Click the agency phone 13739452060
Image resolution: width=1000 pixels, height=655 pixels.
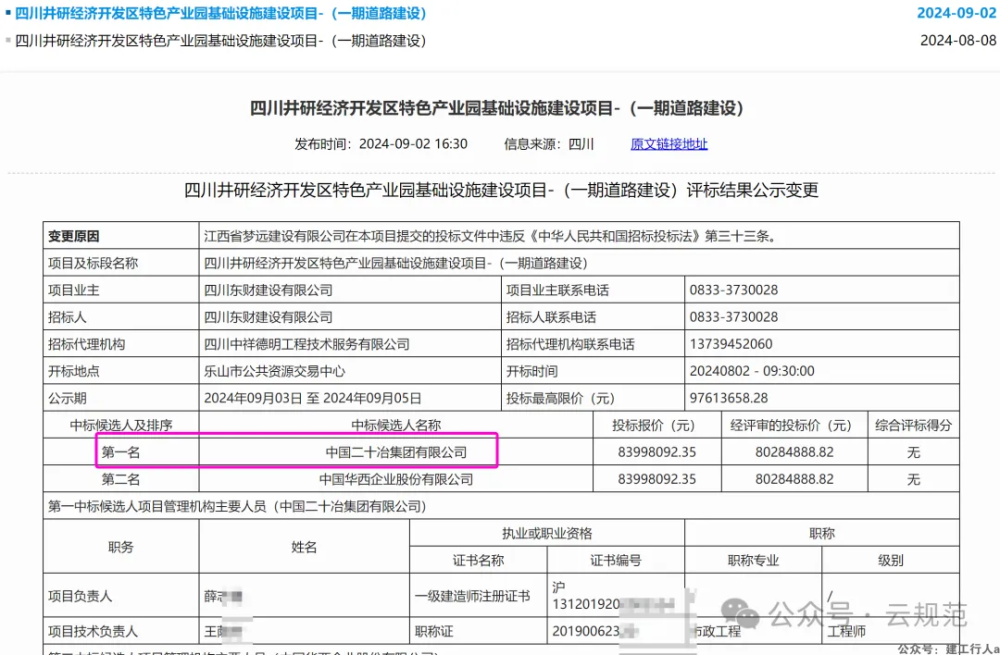[731, 344]
